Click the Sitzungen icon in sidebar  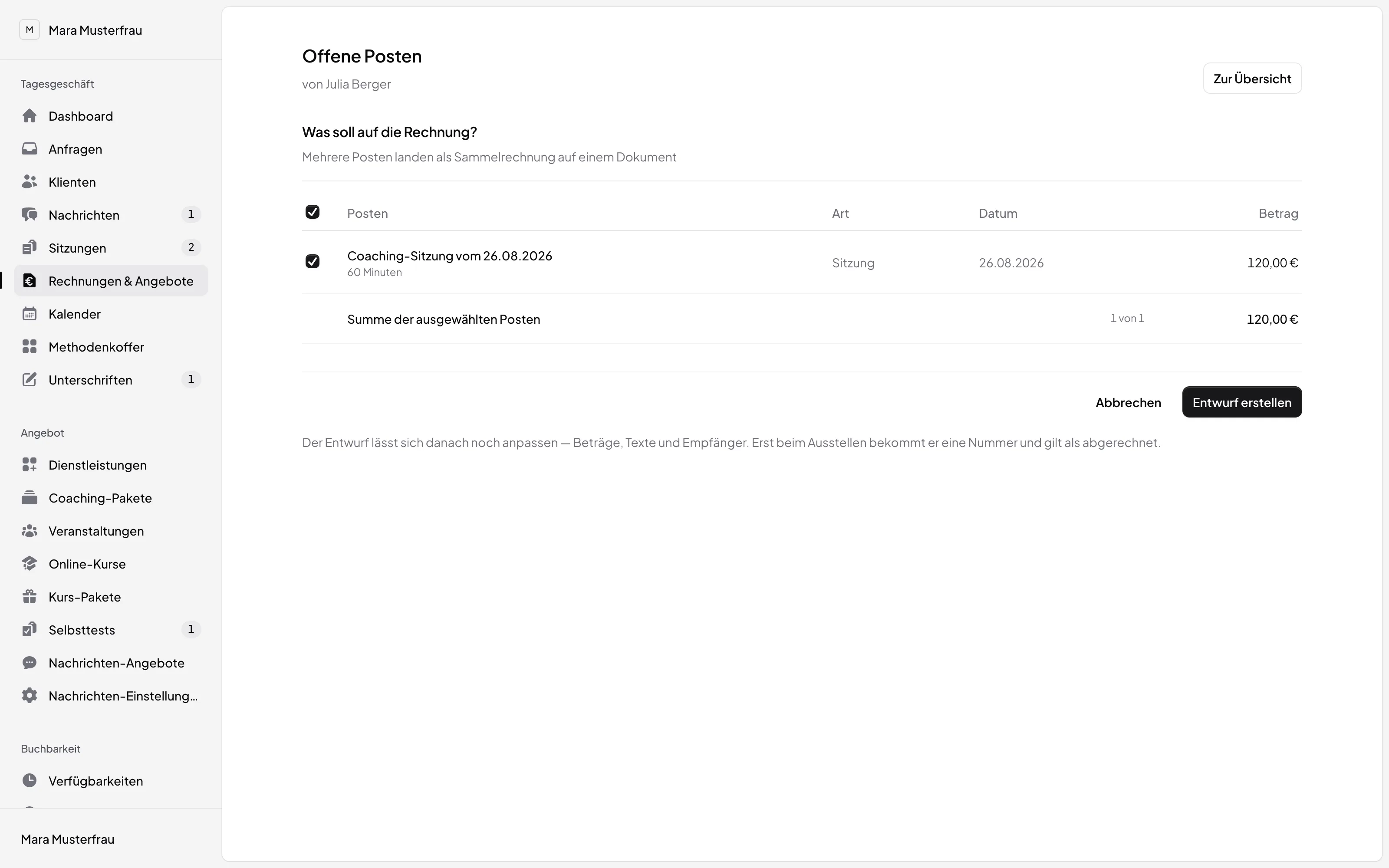[29, 248]
